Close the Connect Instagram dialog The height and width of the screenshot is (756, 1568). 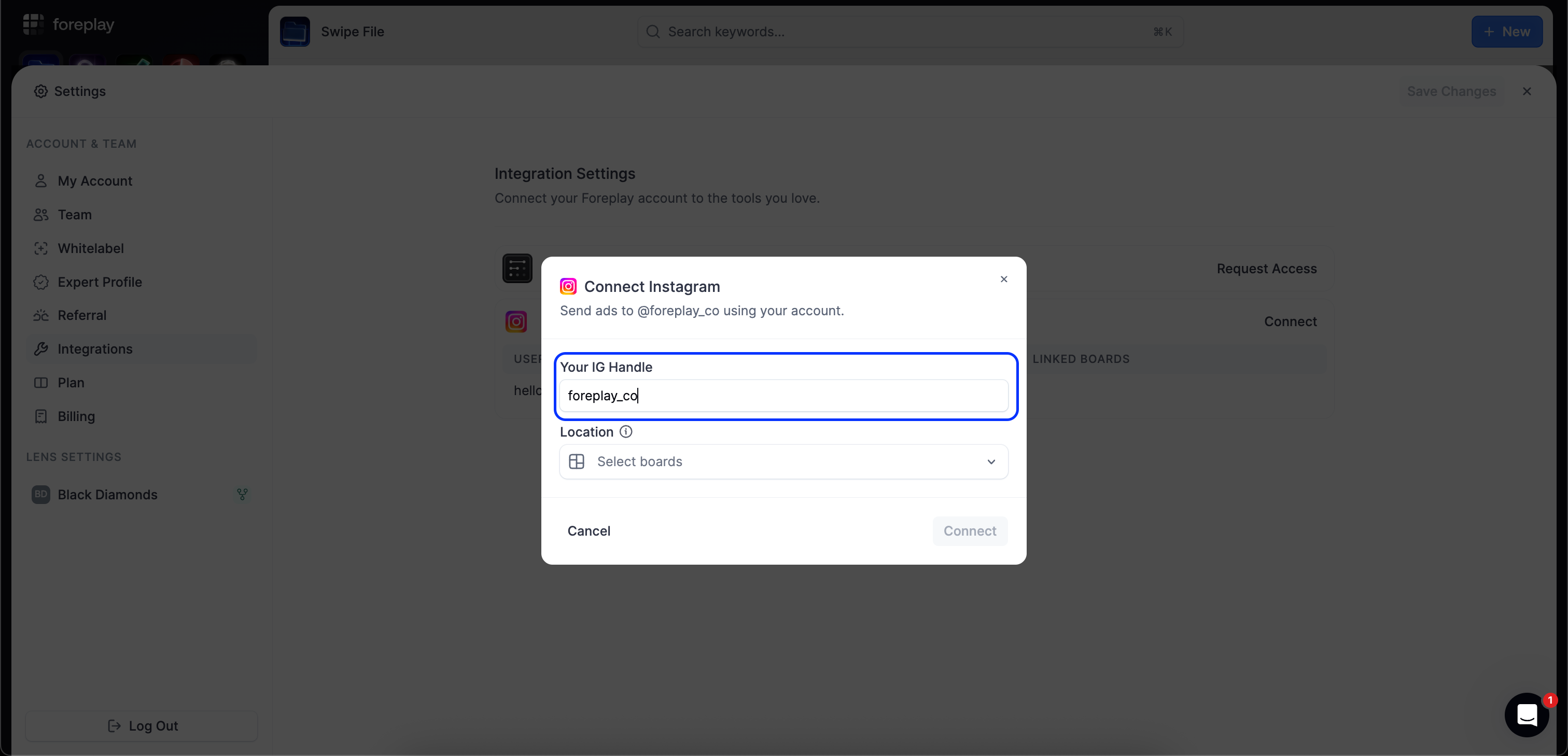[1004, 279]
